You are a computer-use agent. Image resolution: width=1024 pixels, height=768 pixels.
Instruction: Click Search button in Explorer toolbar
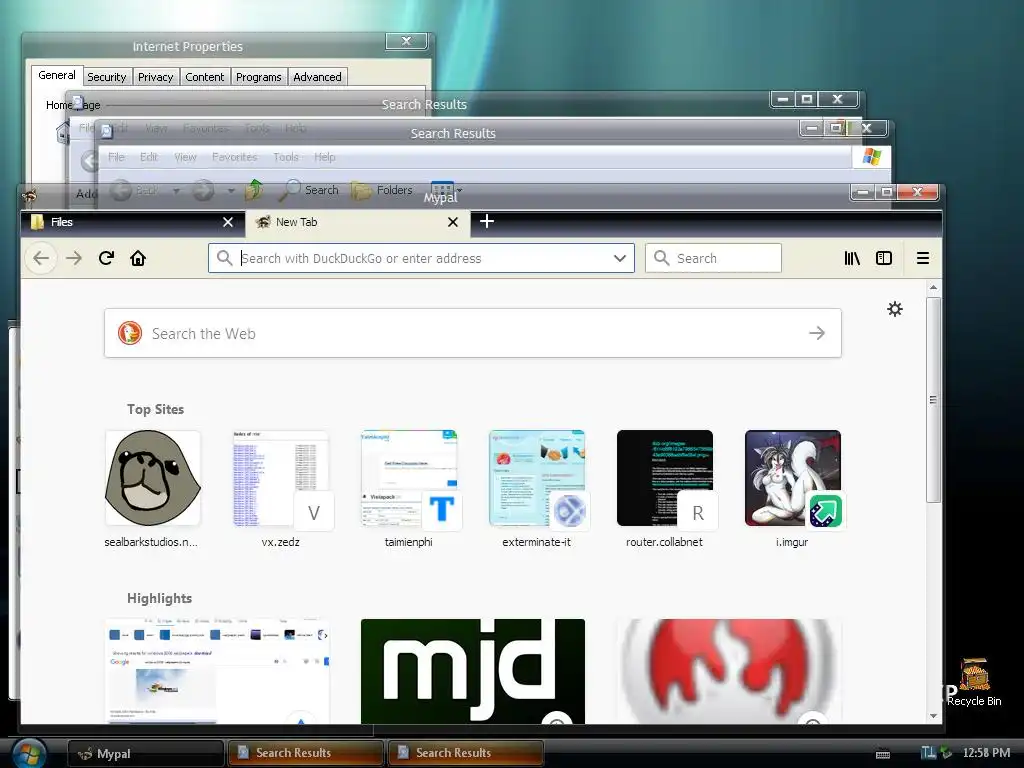coord(309,190)
